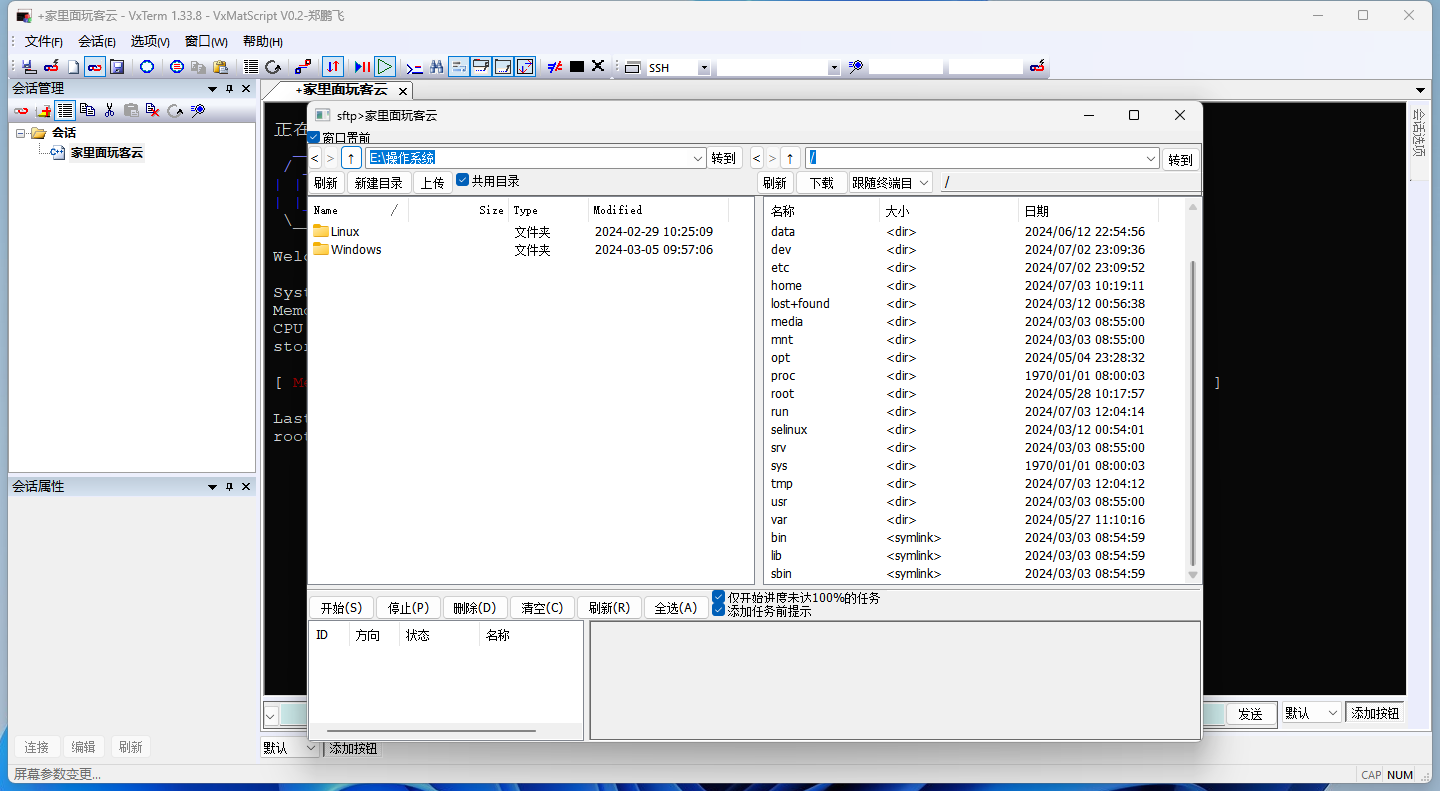This screenshot has height=791, width=1440.
Task: Click the quick-connect lightning link icon in main toolbar
Action: pos(51,67)
